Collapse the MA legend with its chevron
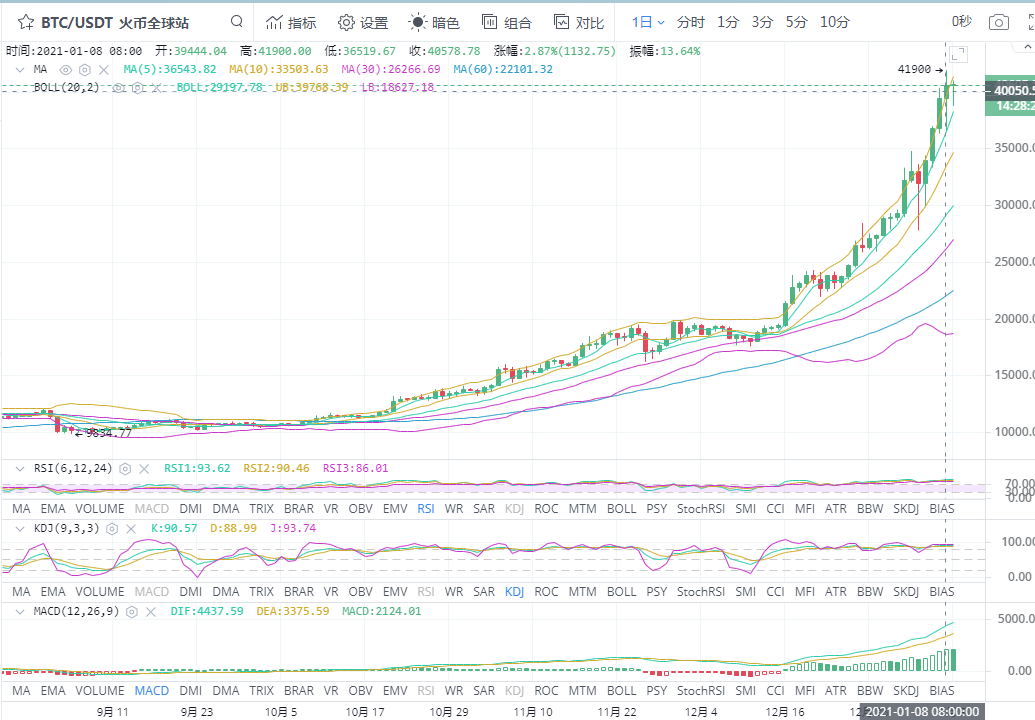 coord(21,69)
